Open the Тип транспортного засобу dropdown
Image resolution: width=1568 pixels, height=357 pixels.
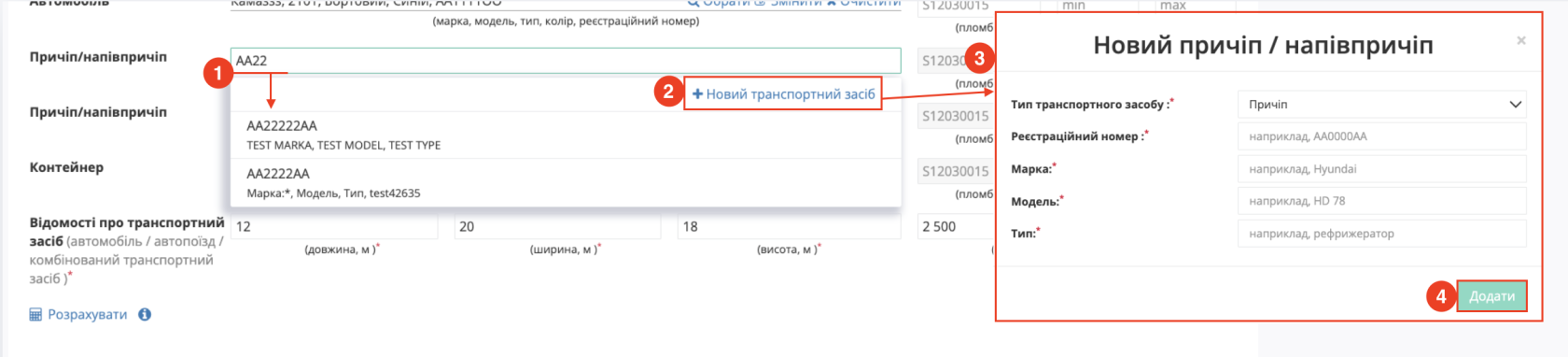tap(1382, 105)
